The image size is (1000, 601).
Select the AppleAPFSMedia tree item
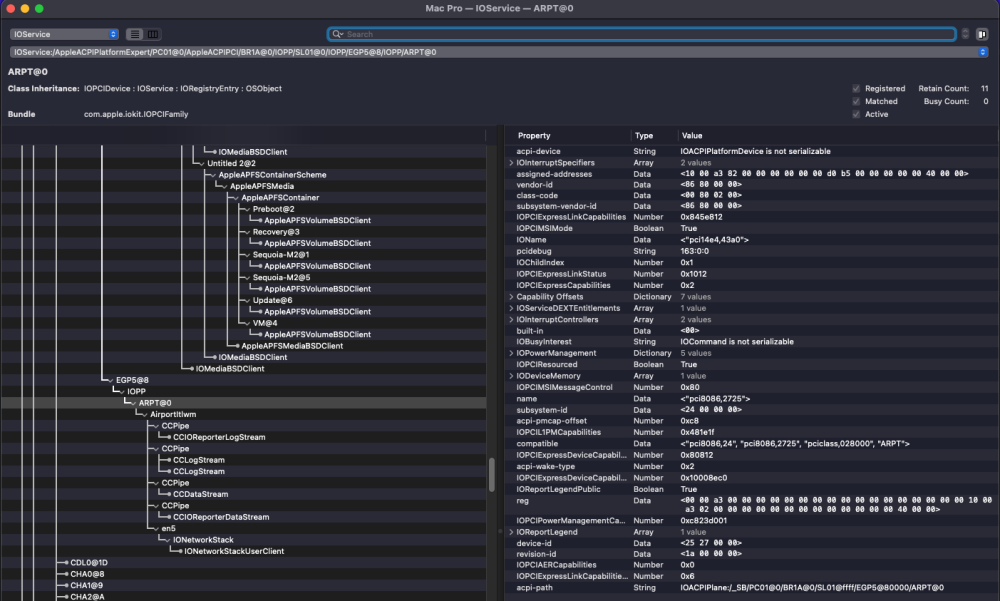click(x=262, y=186)
